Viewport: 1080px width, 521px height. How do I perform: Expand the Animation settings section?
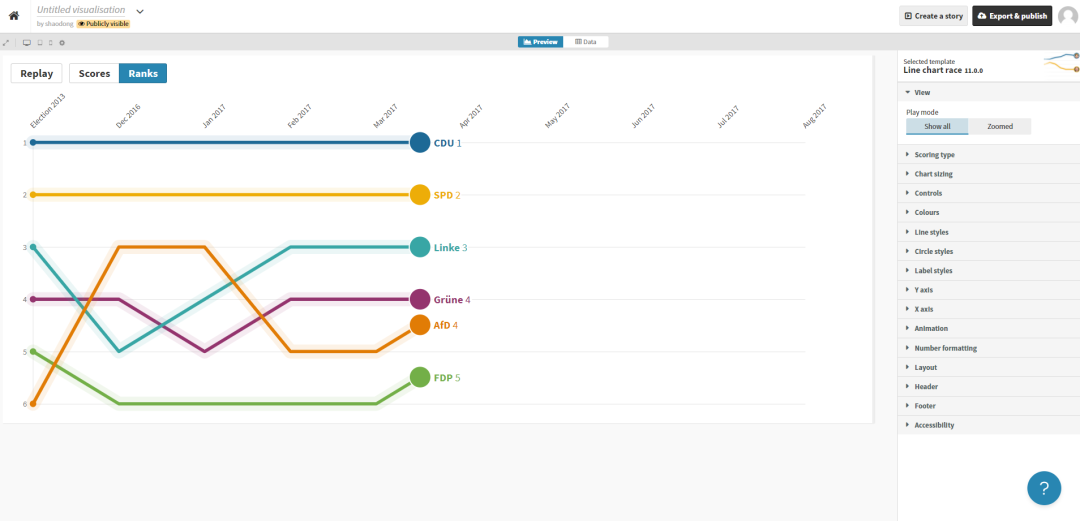click(930, 329)
